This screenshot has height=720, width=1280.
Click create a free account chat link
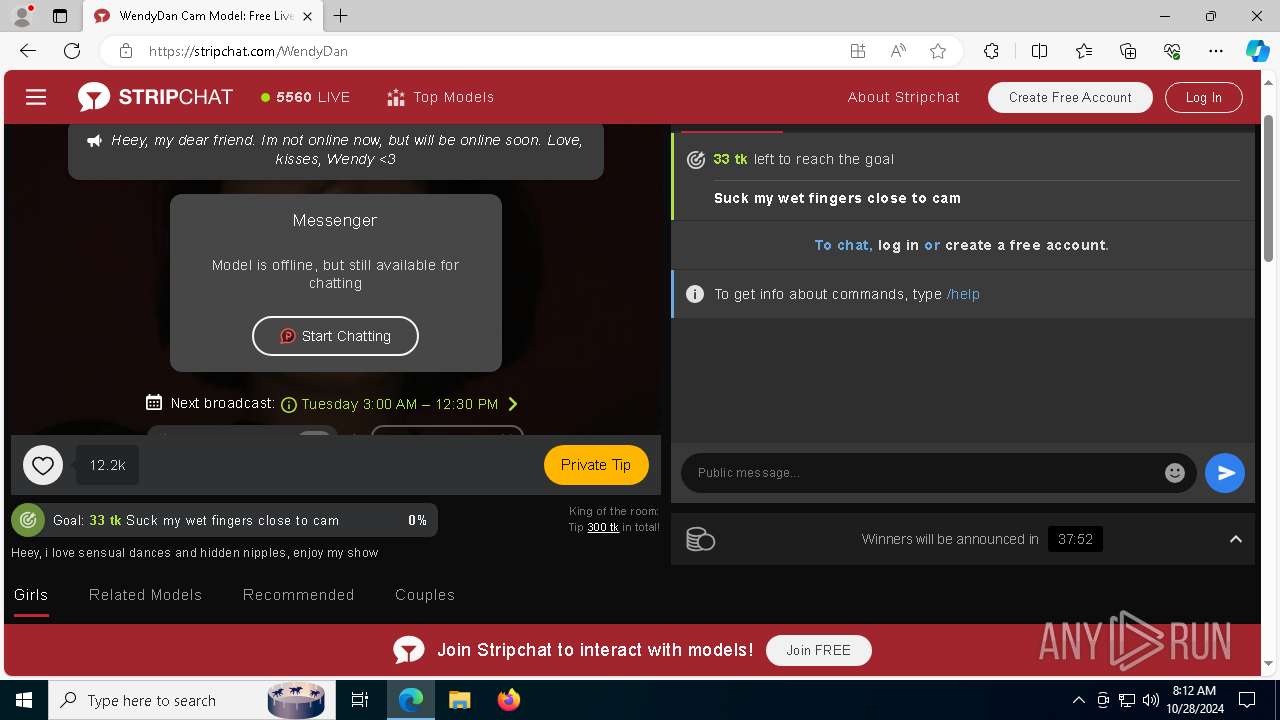(1026, 245)
